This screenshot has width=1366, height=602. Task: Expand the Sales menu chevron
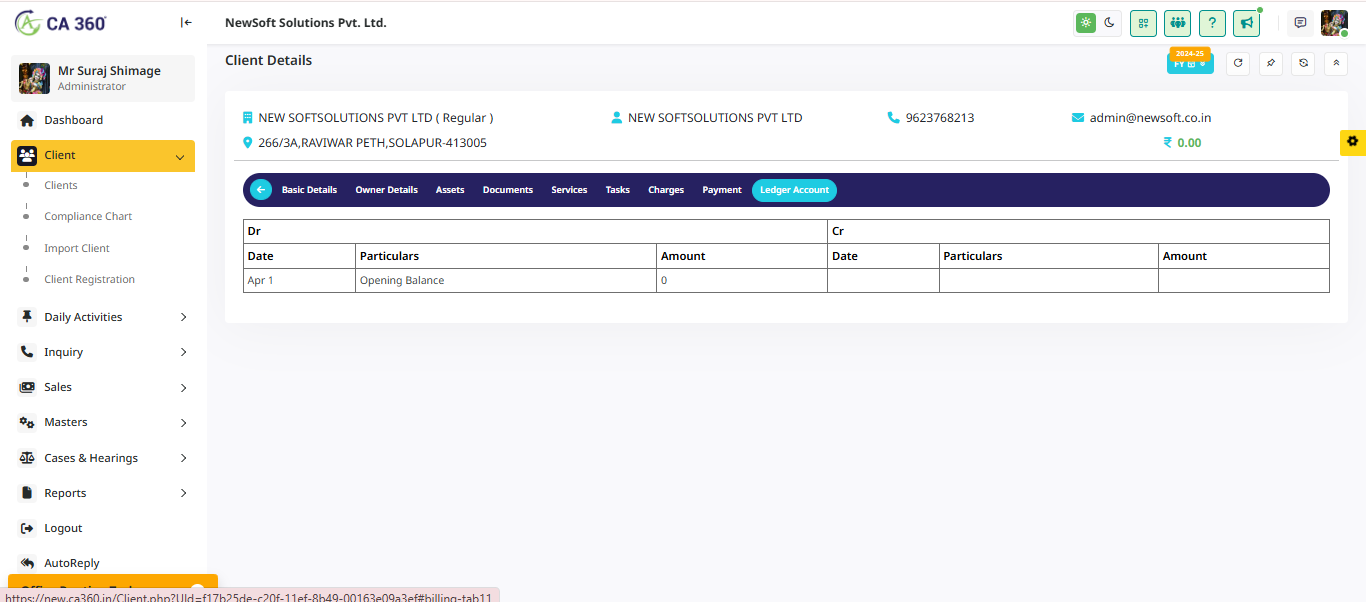(x=183, y=387)
